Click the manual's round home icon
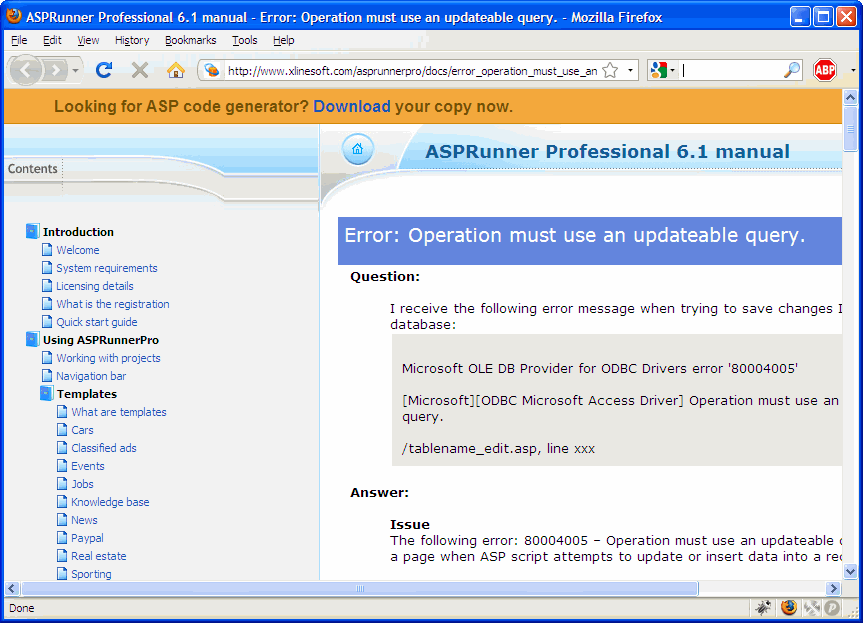This screenshot has width=863, height=623. (x=357, y=149)
